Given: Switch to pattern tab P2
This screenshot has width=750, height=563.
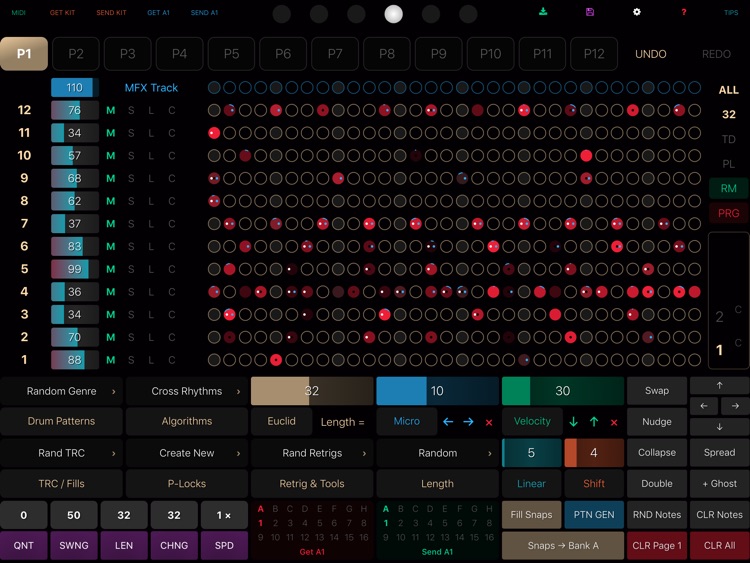Looking at the screenshot, I should [x=76, y=54].
